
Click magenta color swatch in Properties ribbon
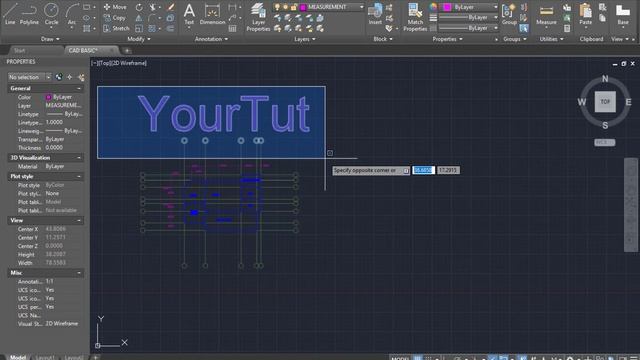[x=447, y=7]
